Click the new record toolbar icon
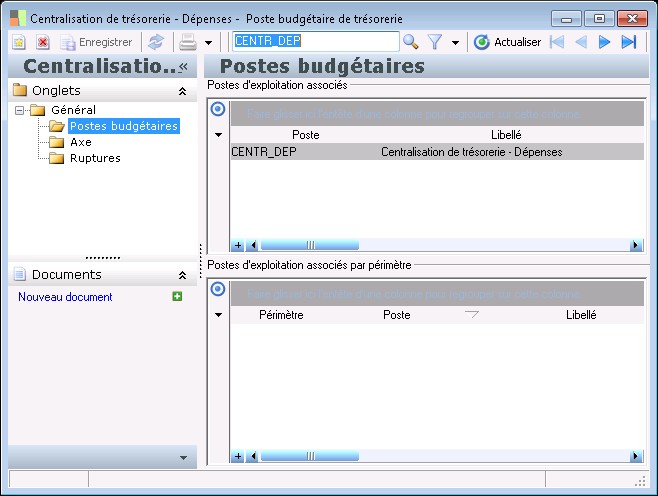The width and height of the screenshot is (658, 496). coord(19,42)
